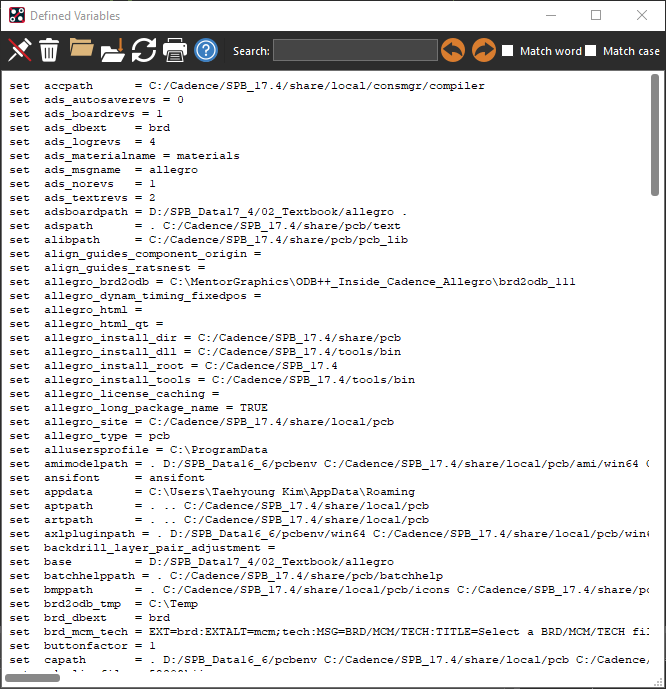Select the brd_dbext = brd line
Screen dimensions: 666x689
click(x=90, y=619)
